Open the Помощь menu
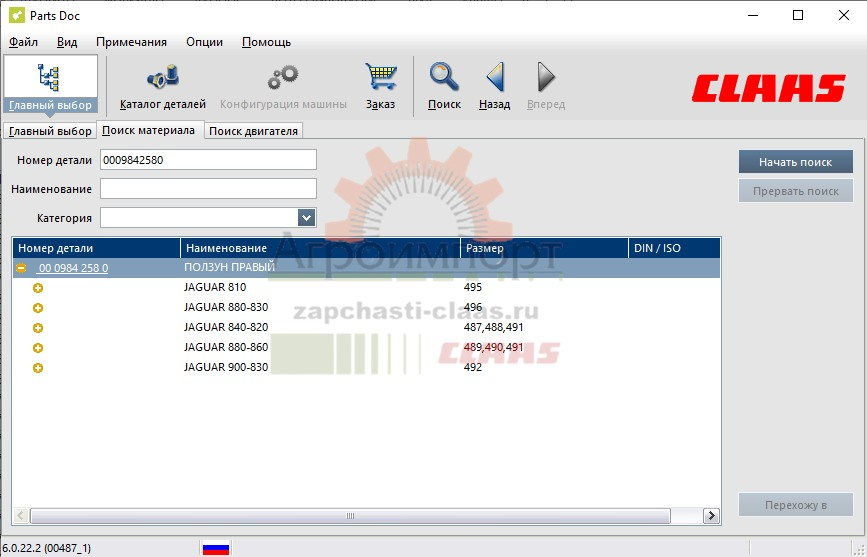Screen dimensions: 867x557 (267, 42)
